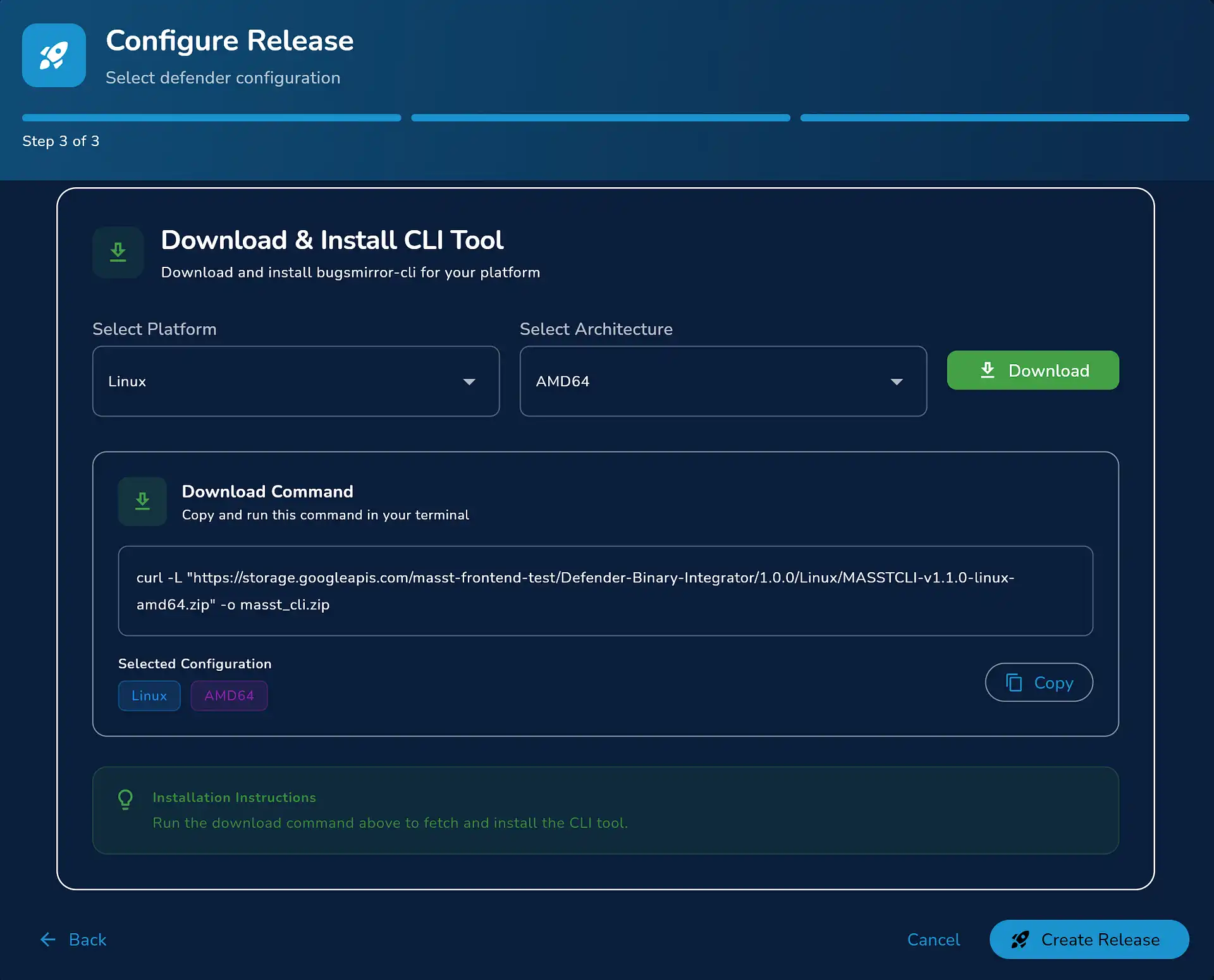Screen dimensions: 1214x980
Task: Click the 'Step 3 of 3' label
Action: pos(61,141)
